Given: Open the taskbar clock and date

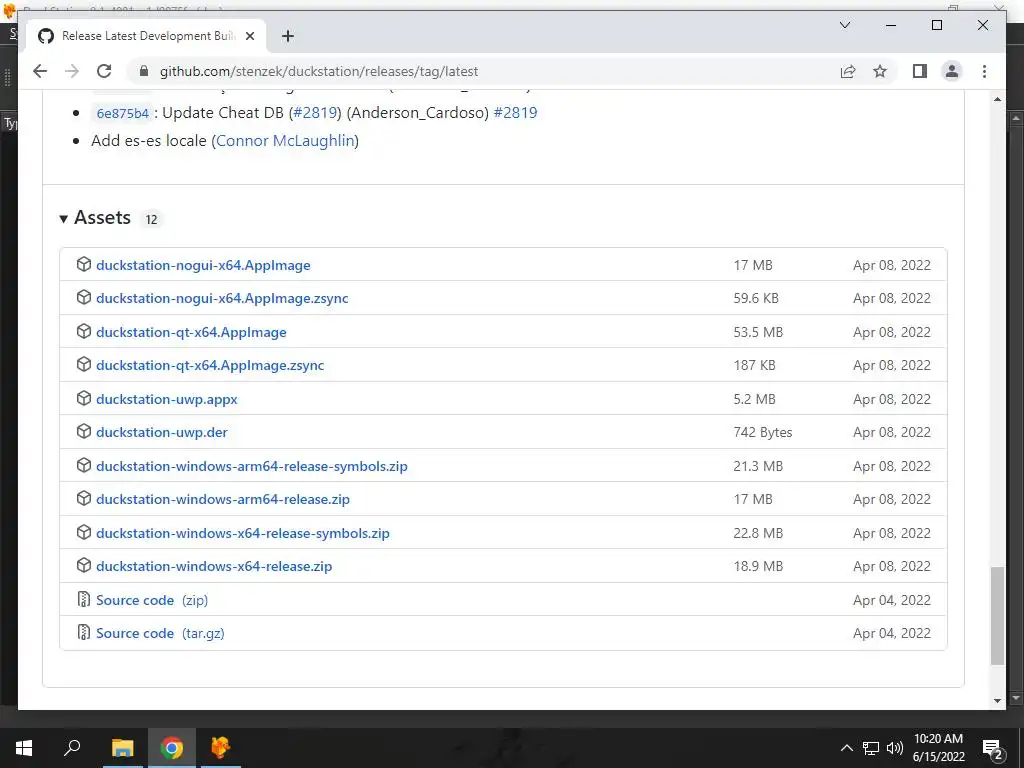Looking at the screenshot, I should tap(938, 748).
